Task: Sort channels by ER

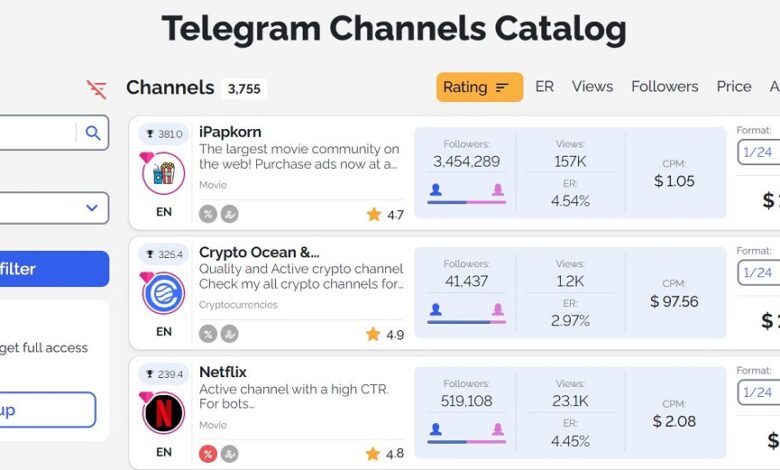Action: pos(544,87)
